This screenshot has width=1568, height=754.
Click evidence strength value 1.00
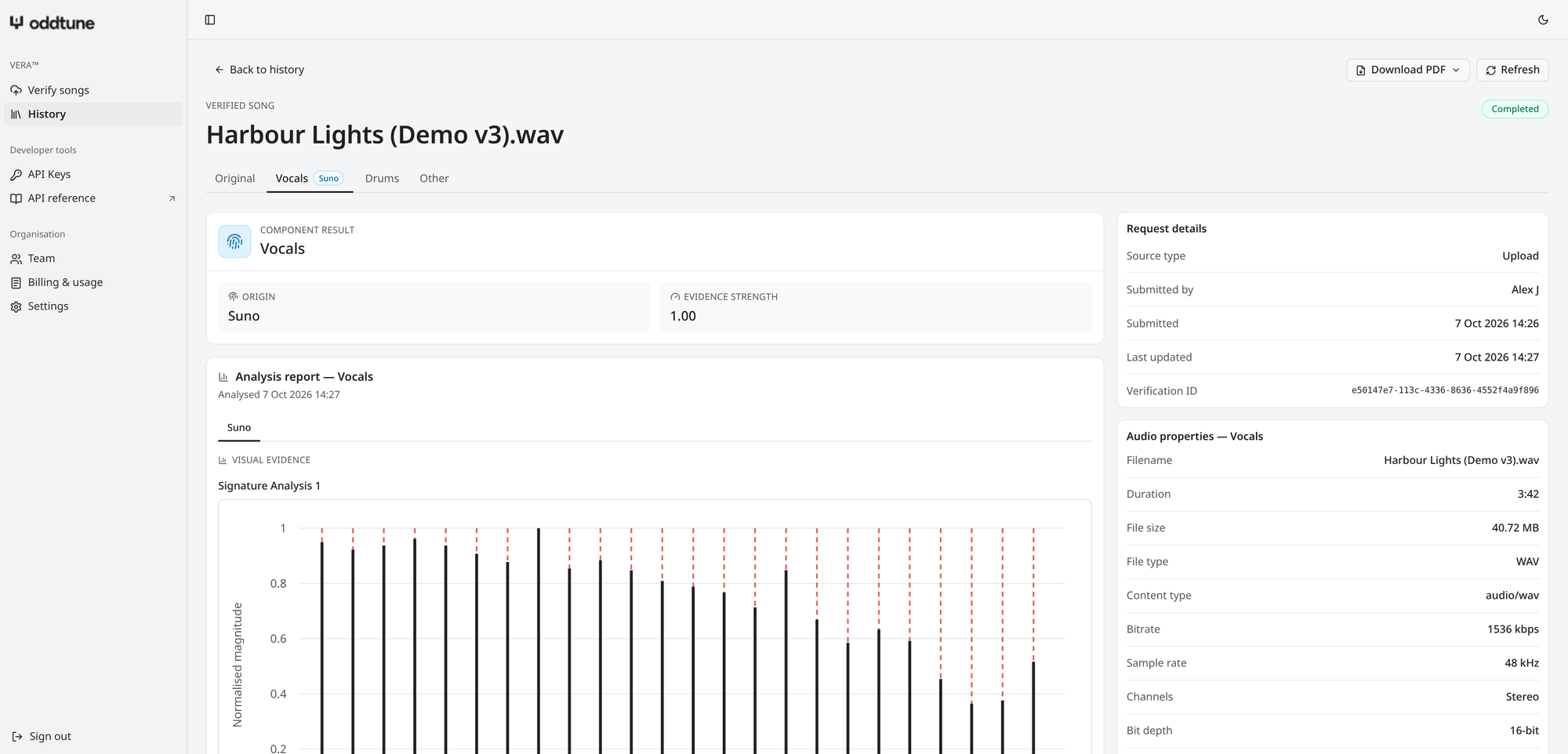(x=683, y=316)
